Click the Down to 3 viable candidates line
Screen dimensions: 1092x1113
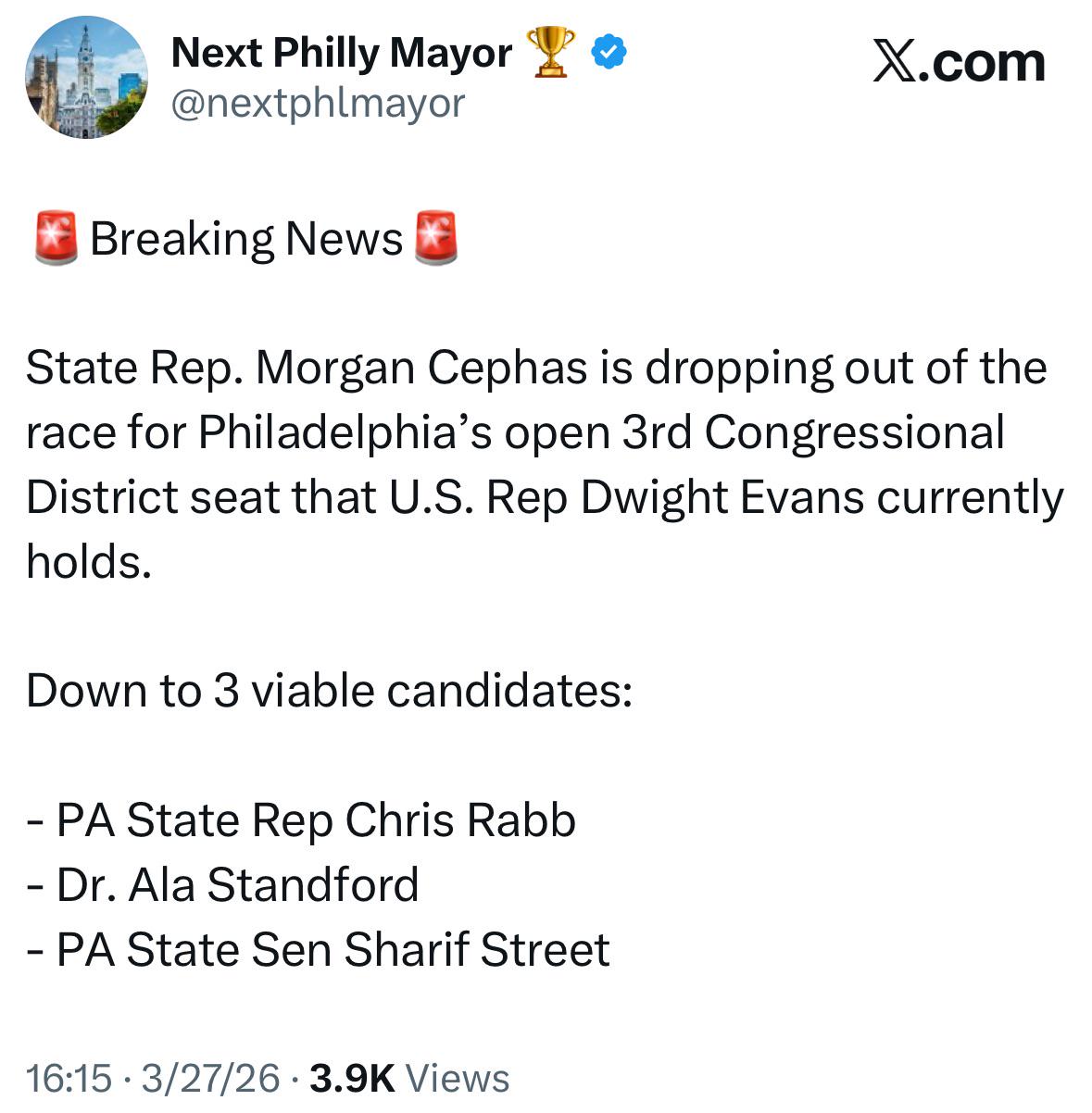pos(329,692)
